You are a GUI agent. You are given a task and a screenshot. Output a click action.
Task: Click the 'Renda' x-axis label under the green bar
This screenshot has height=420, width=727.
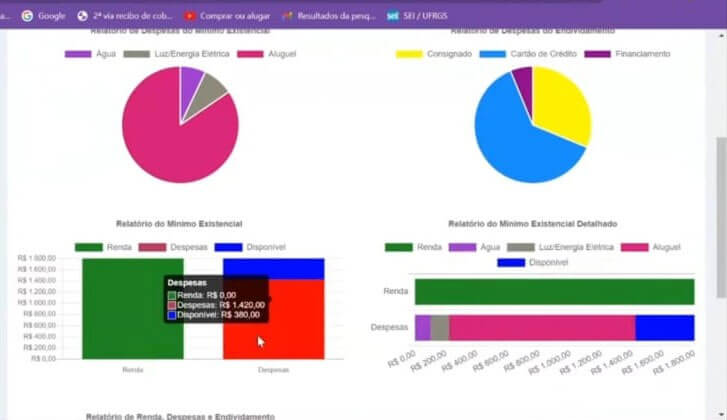(x=133, y=370)
